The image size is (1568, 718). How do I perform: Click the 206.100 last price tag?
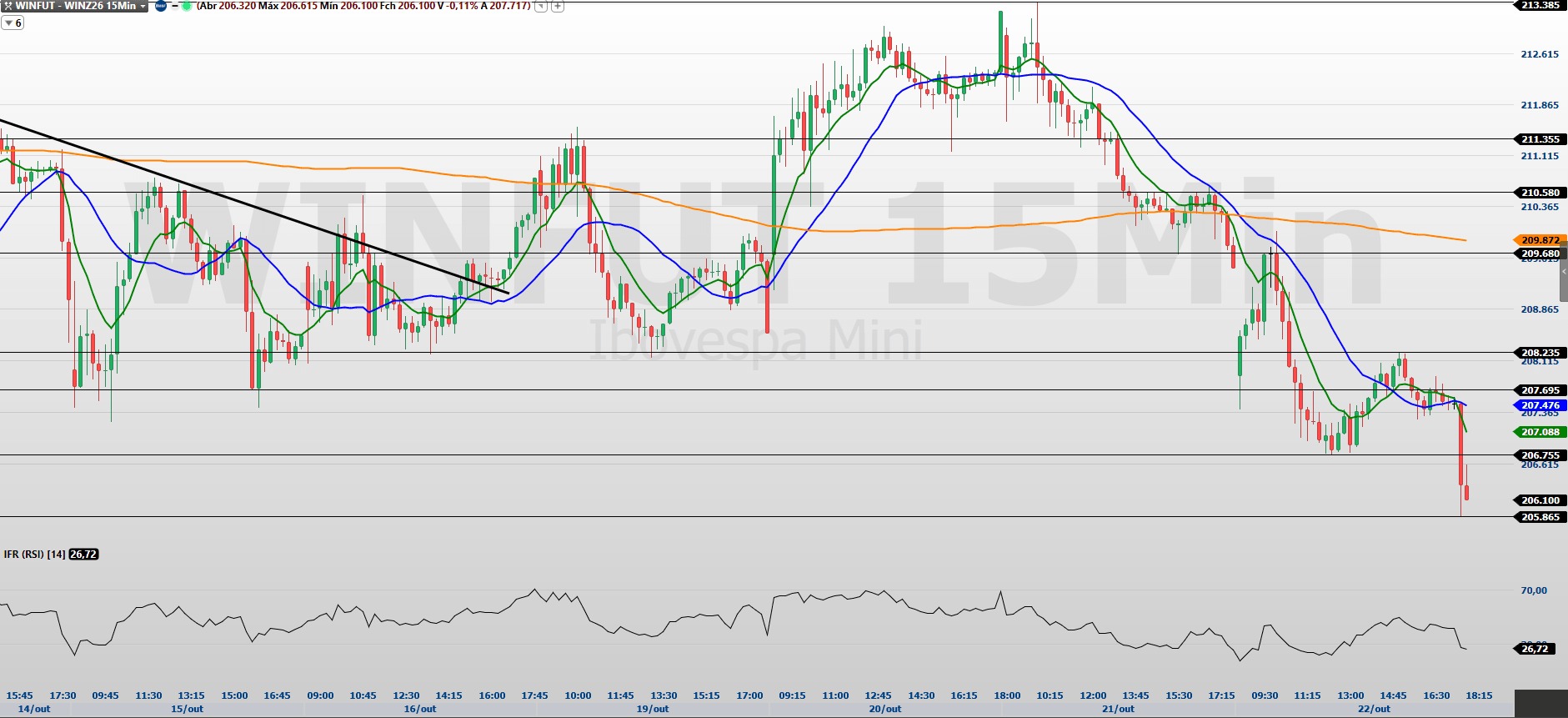(1540, 500)
